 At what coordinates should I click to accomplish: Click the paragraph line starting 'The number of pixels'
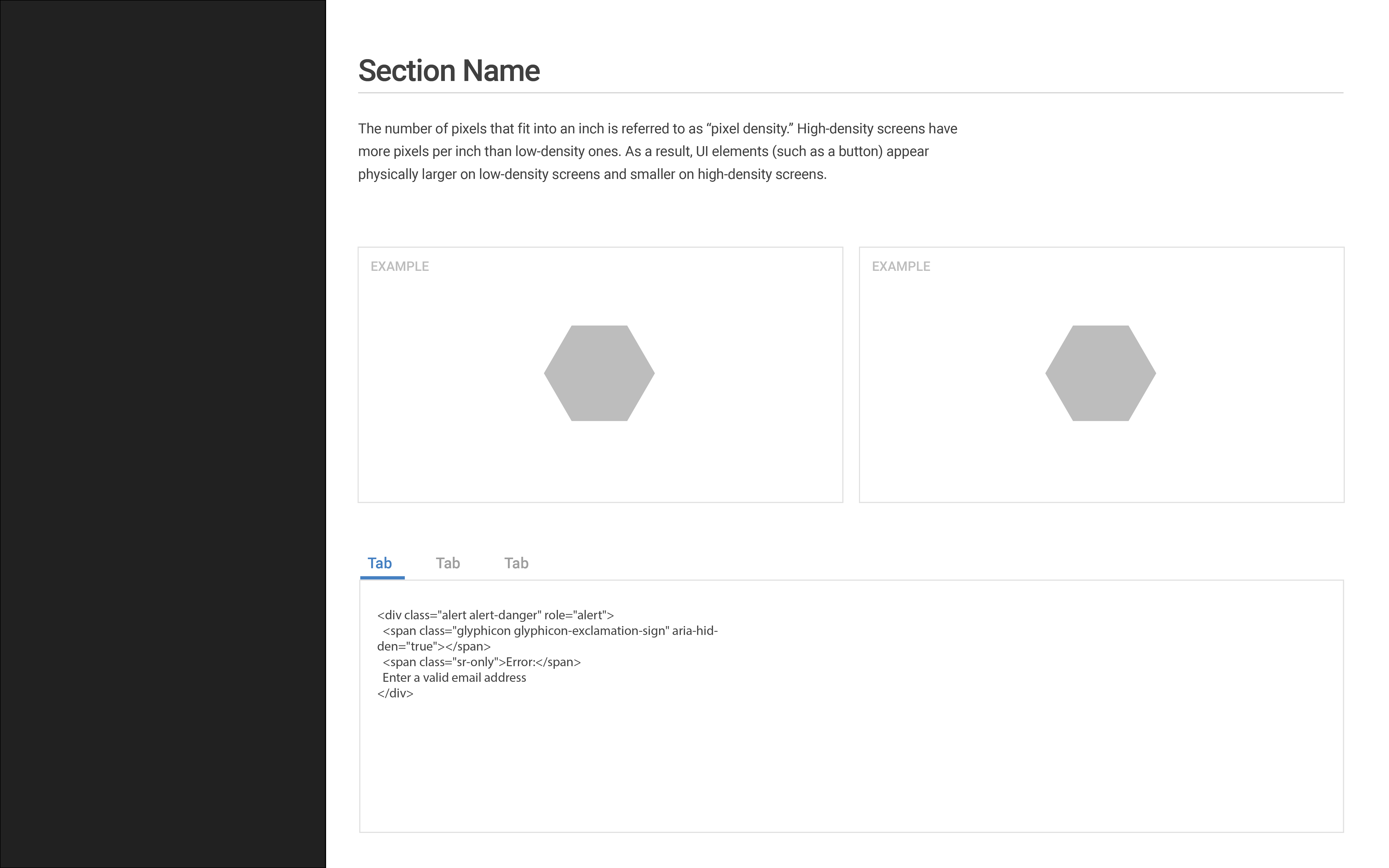coord(658,129)
